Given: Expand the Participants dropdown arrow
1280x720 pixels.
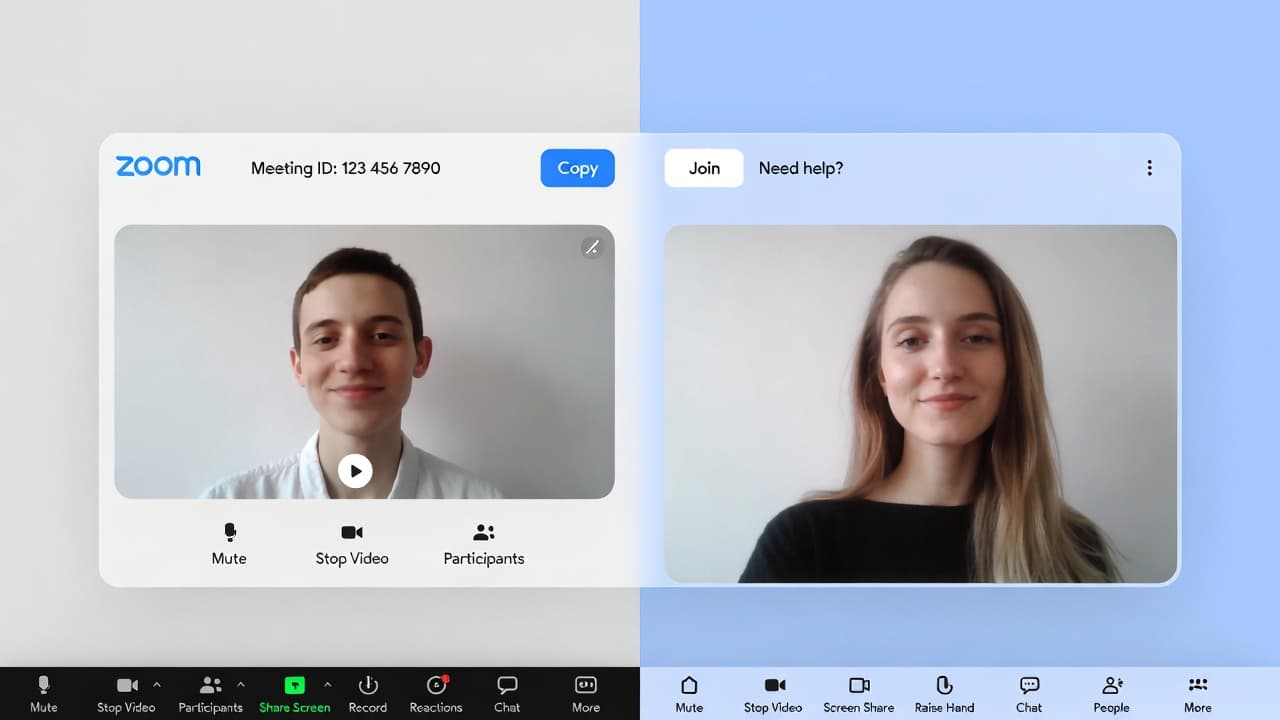Looking at the screenshot, I should [x=241, y=685].
